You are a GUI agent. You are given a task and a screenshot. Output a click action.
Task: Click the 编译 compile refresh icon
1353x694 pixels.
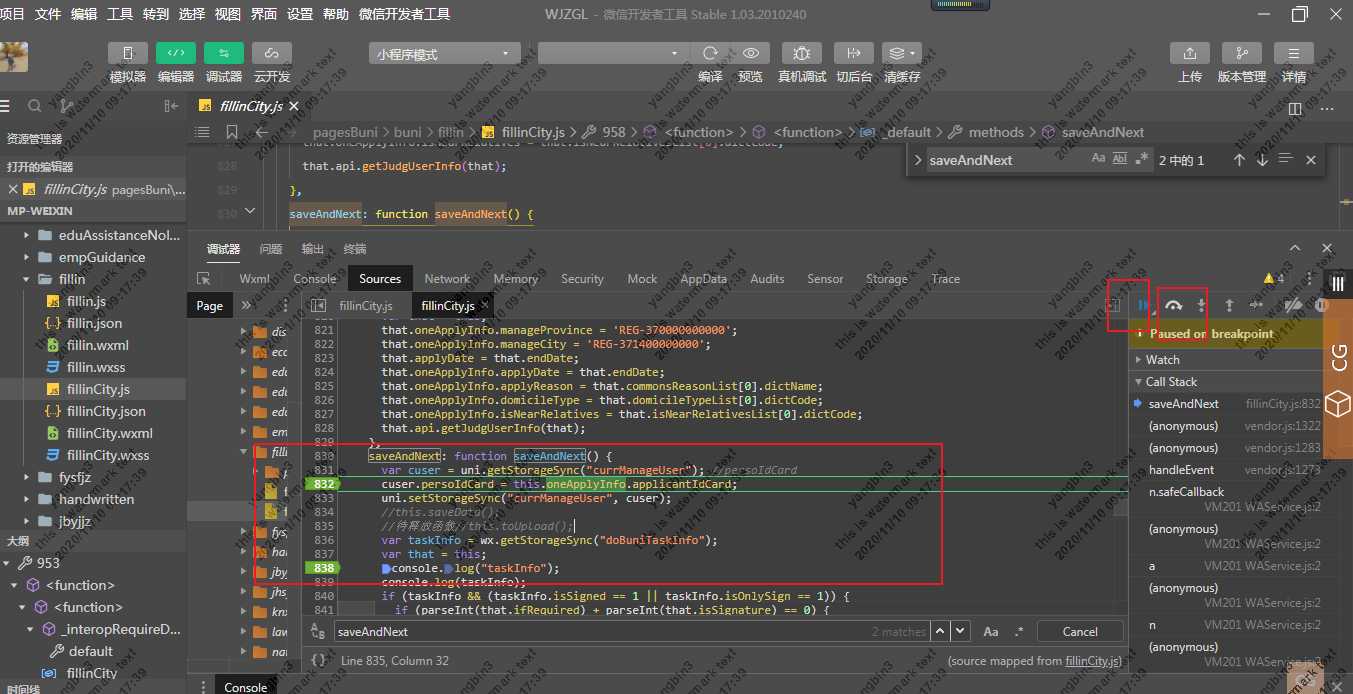pos(710,53)
